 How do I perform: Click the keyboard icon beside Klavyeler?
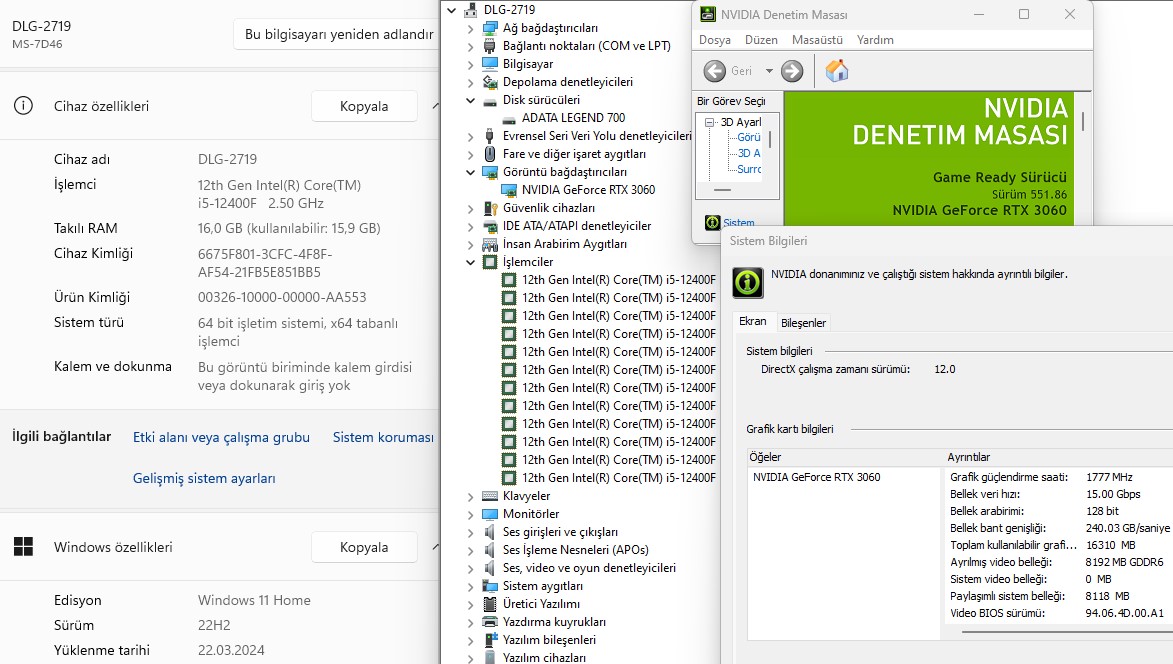[x=490, y=496]
